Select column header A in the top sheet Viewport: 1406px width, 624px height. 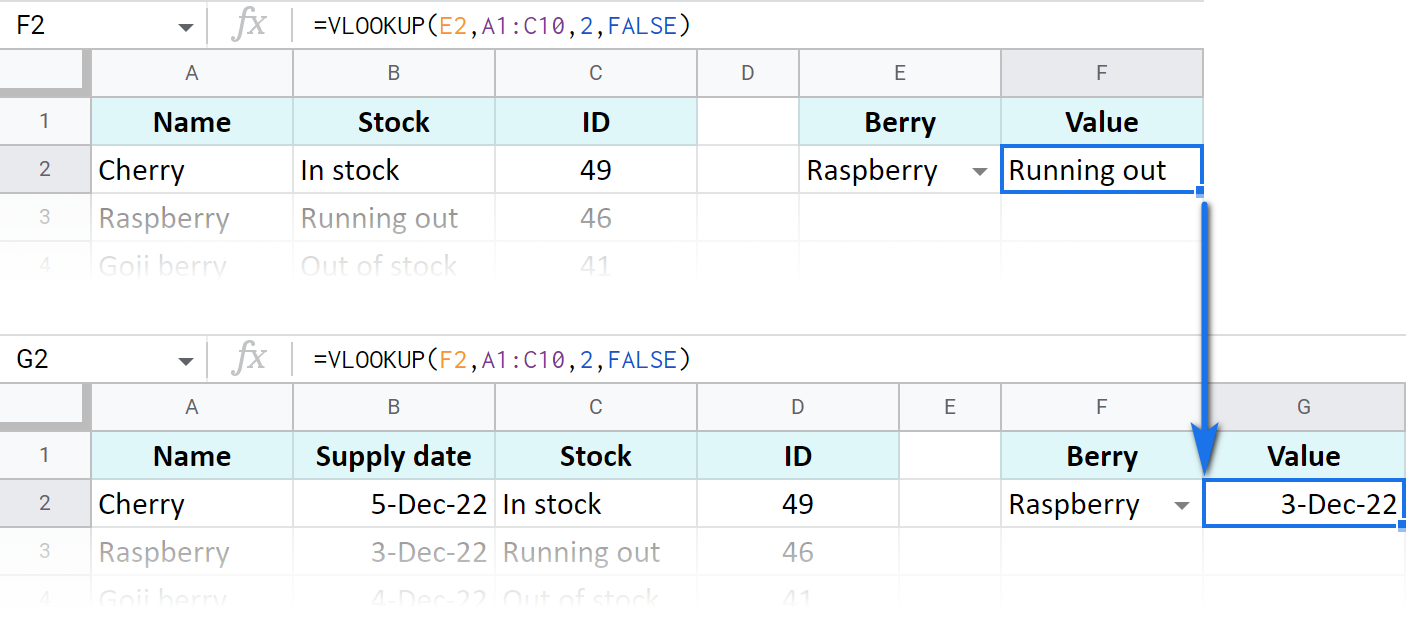point(191,73)
